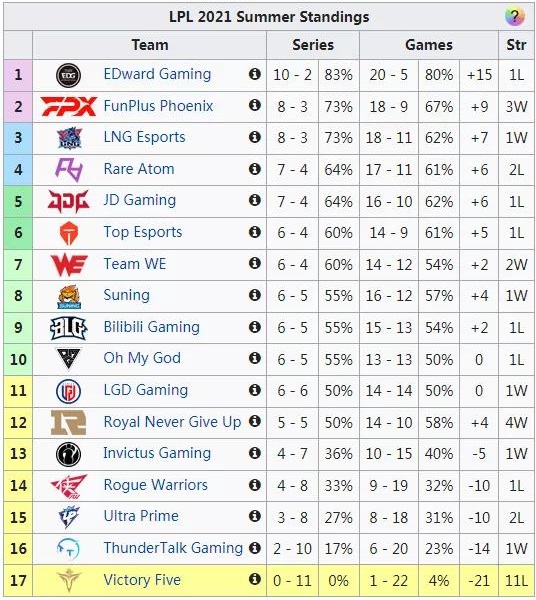Follow the Oh My God team link

142,358
